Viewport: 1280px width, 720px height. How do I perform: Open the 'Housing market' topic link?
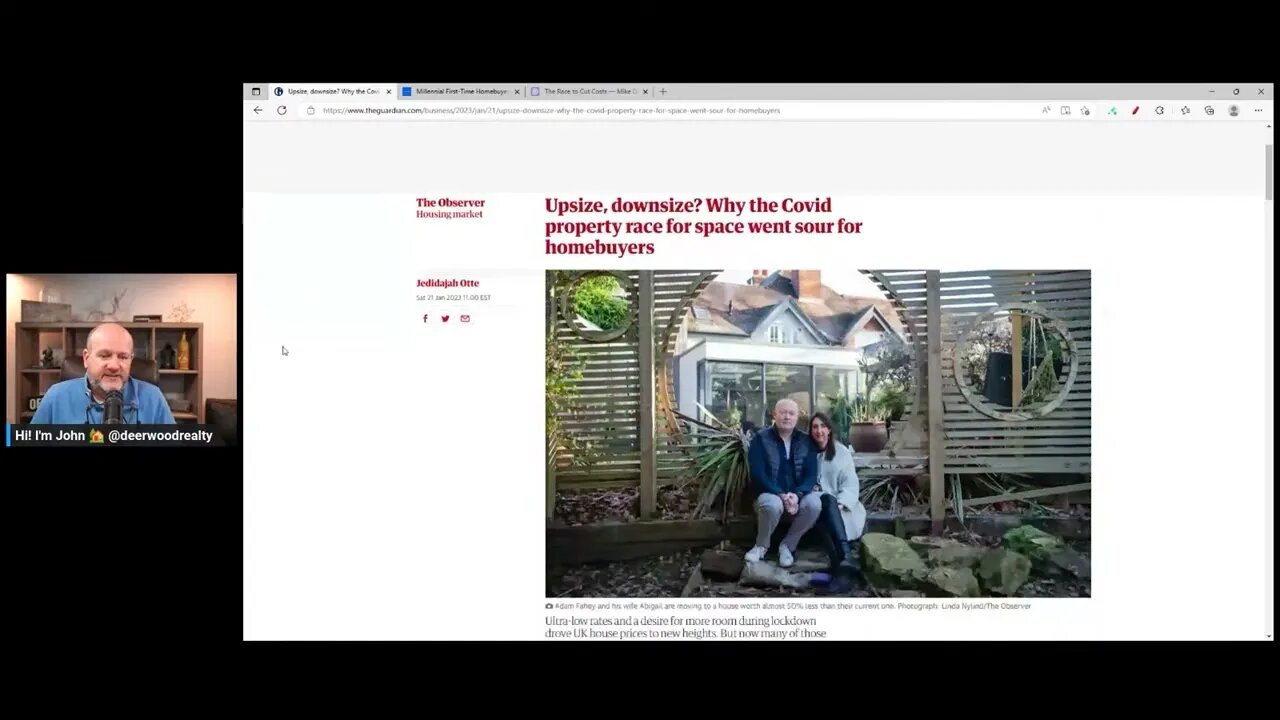tap(449, 214)
